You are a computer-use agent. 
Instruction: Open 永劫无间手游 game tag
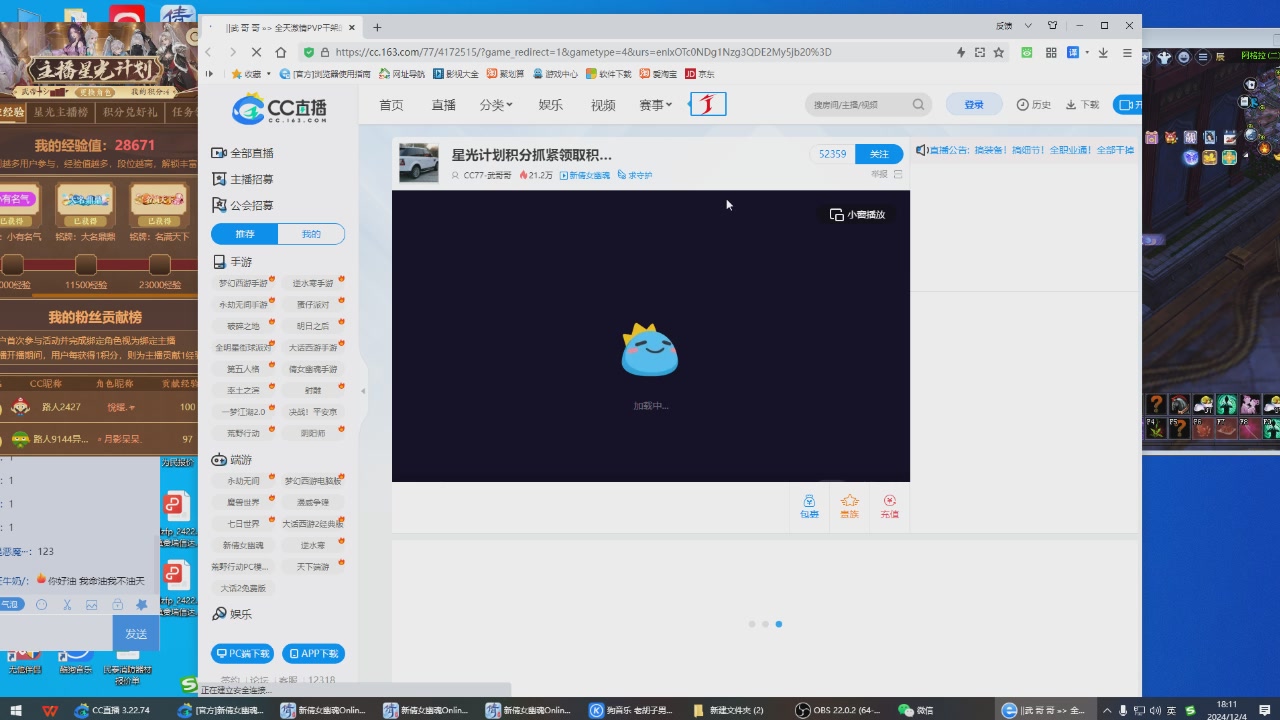point(243,304)
